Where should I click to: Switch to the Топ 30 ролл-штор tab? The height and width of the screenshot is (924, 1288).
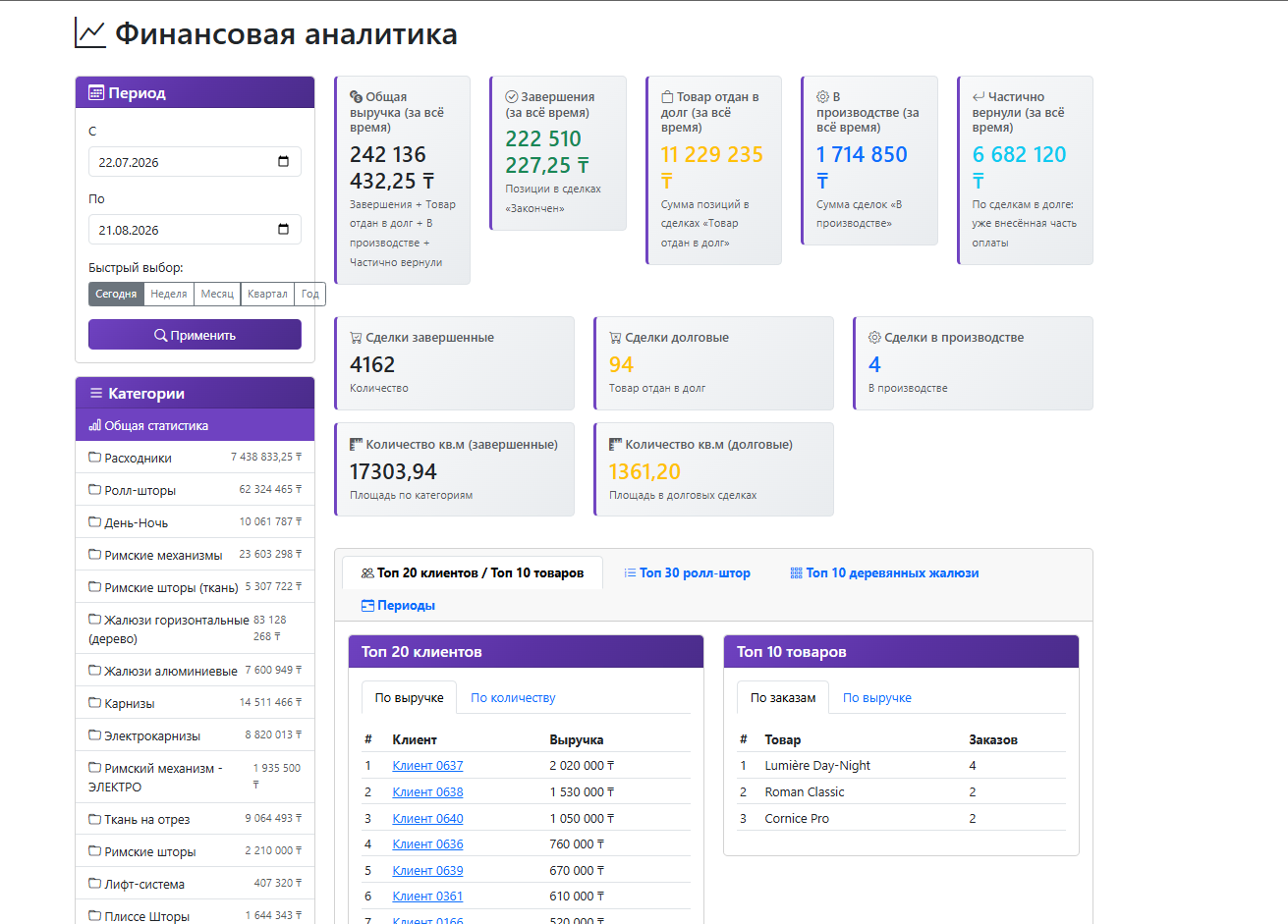pos(687,572)
